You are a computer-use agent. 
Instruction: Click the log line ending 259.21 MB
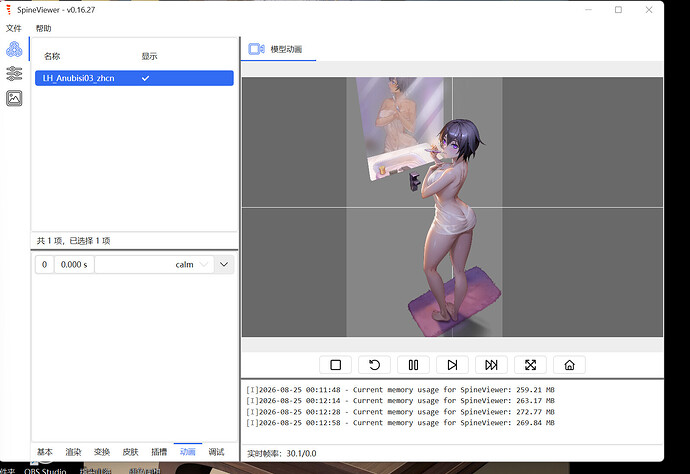(400, 390)
